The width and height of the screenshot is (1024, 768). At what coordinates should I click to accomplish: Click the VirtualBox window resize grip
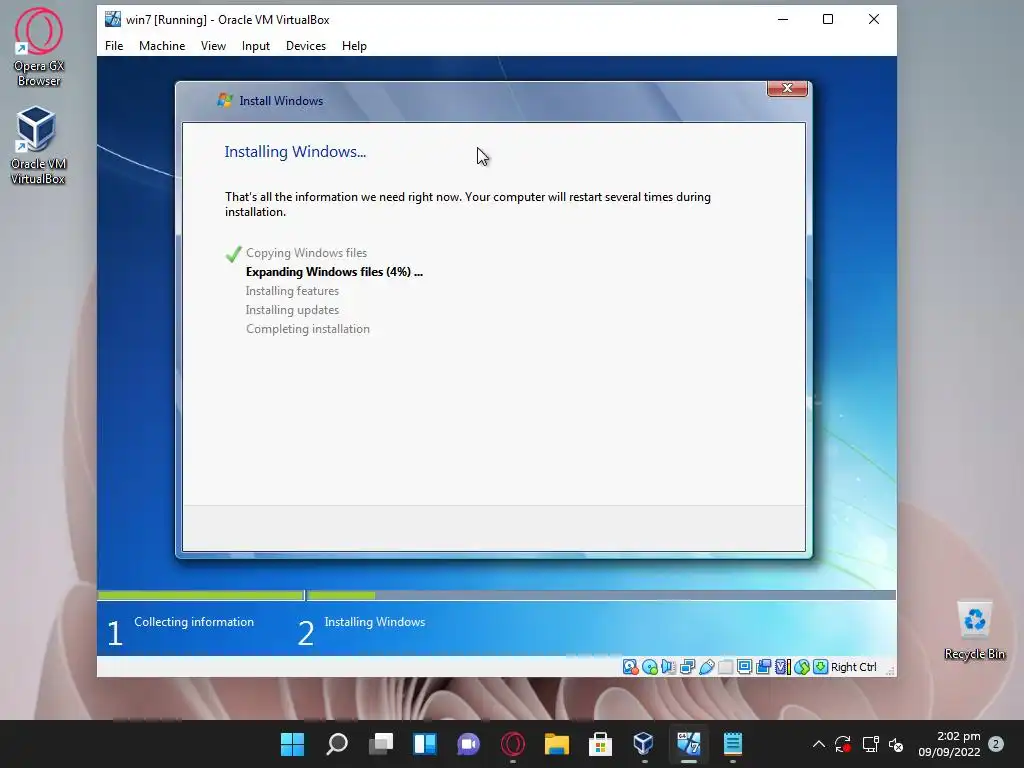889,671
